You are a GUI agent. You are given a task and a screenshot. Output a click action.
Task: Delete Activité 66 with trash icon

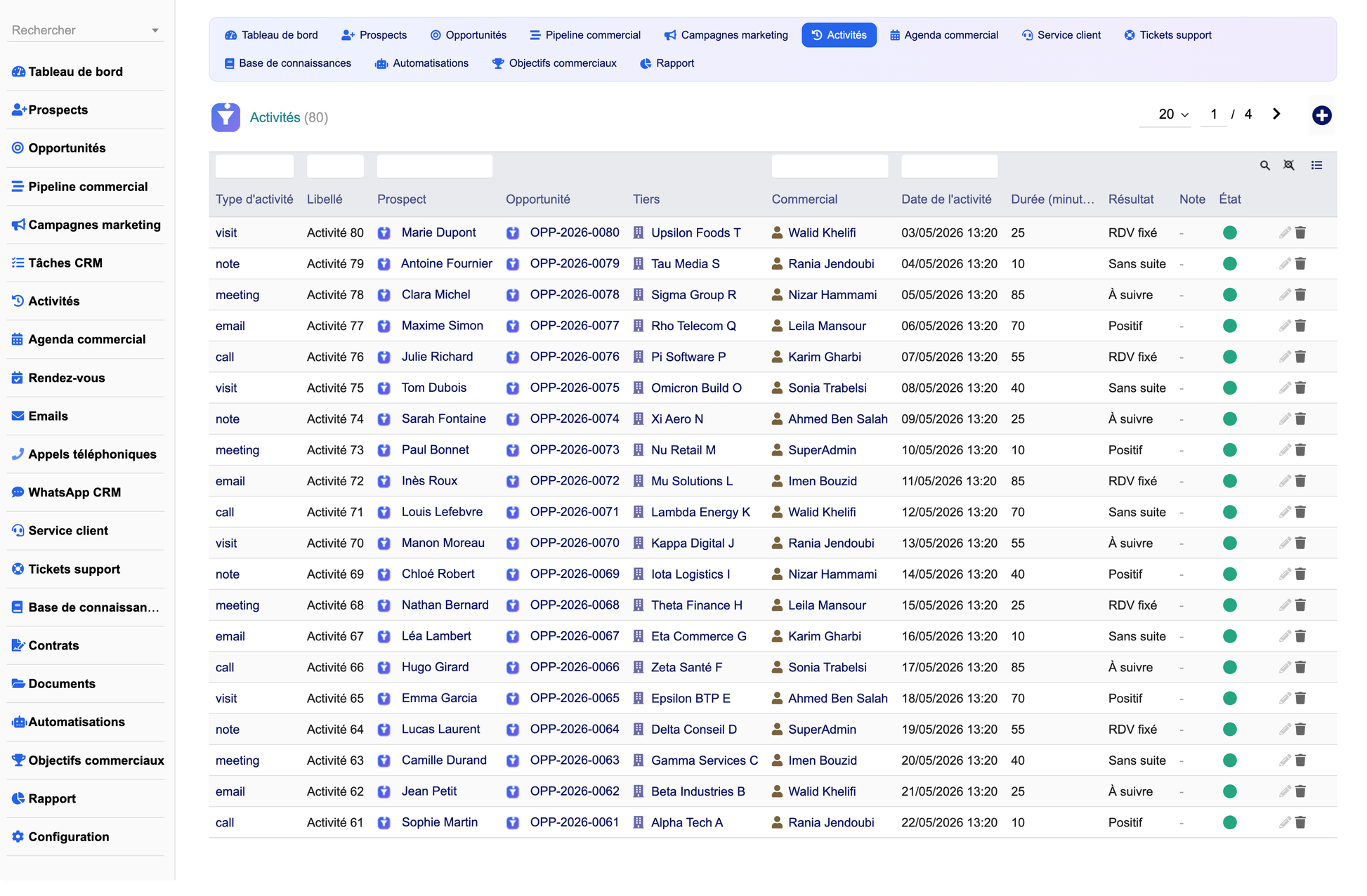[1300, 667]
